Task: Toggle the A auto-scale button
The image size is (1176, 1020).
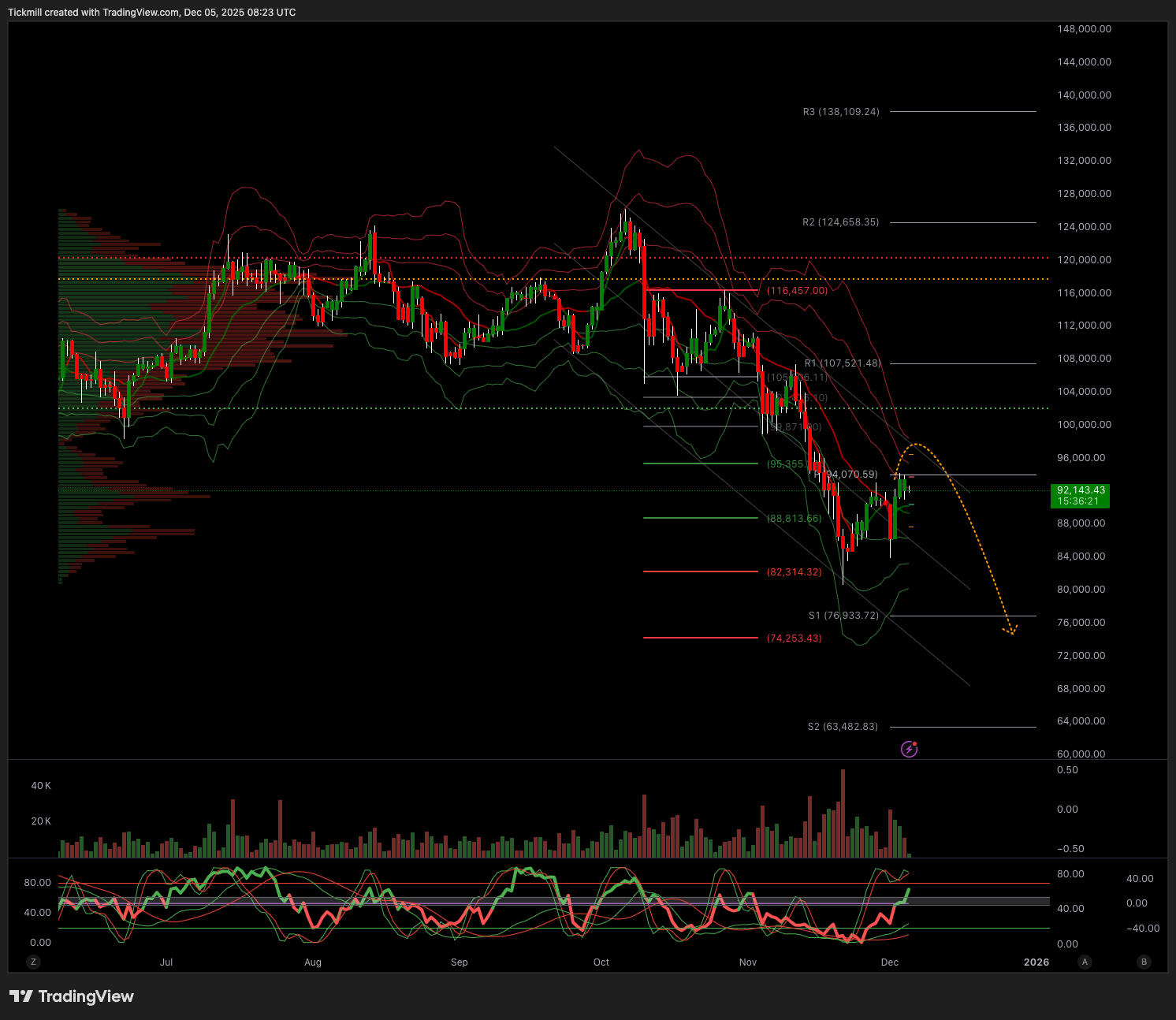Action: [1085, 962]
